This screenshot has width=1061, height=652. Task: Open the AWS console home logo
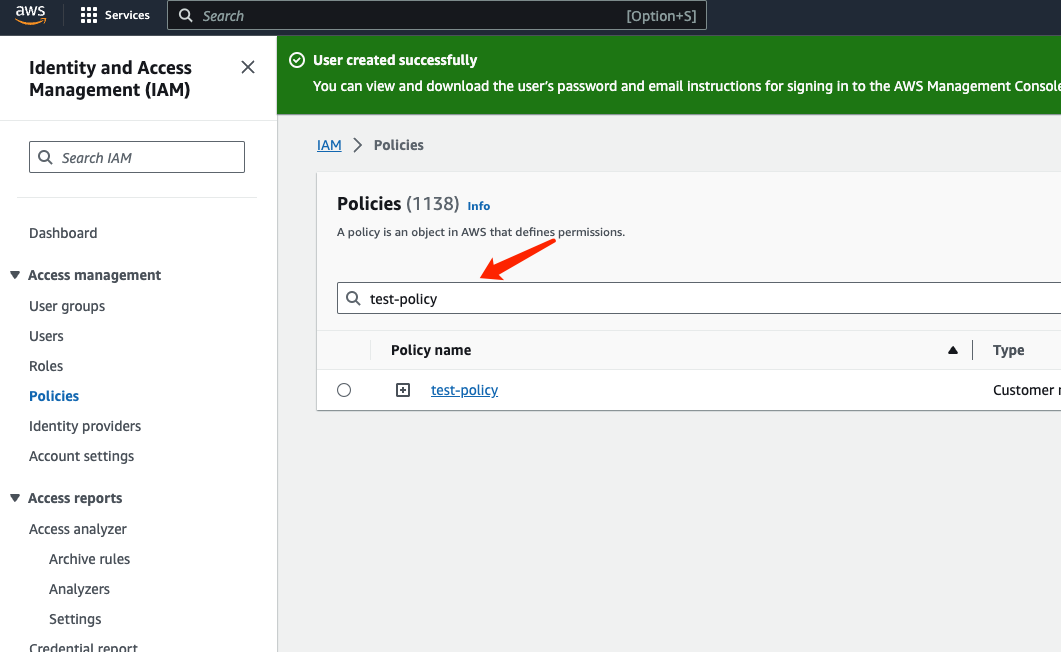point(30,14)
